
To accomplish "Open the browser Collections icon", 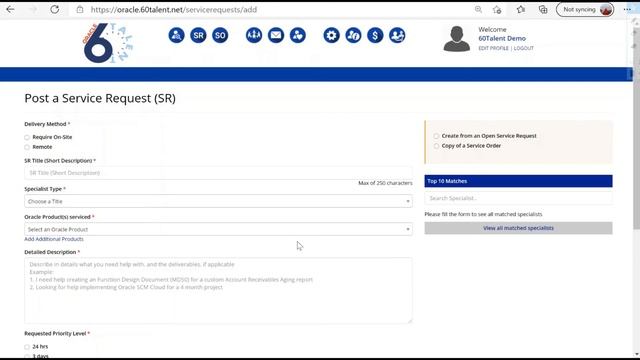I will coord(543,9).
